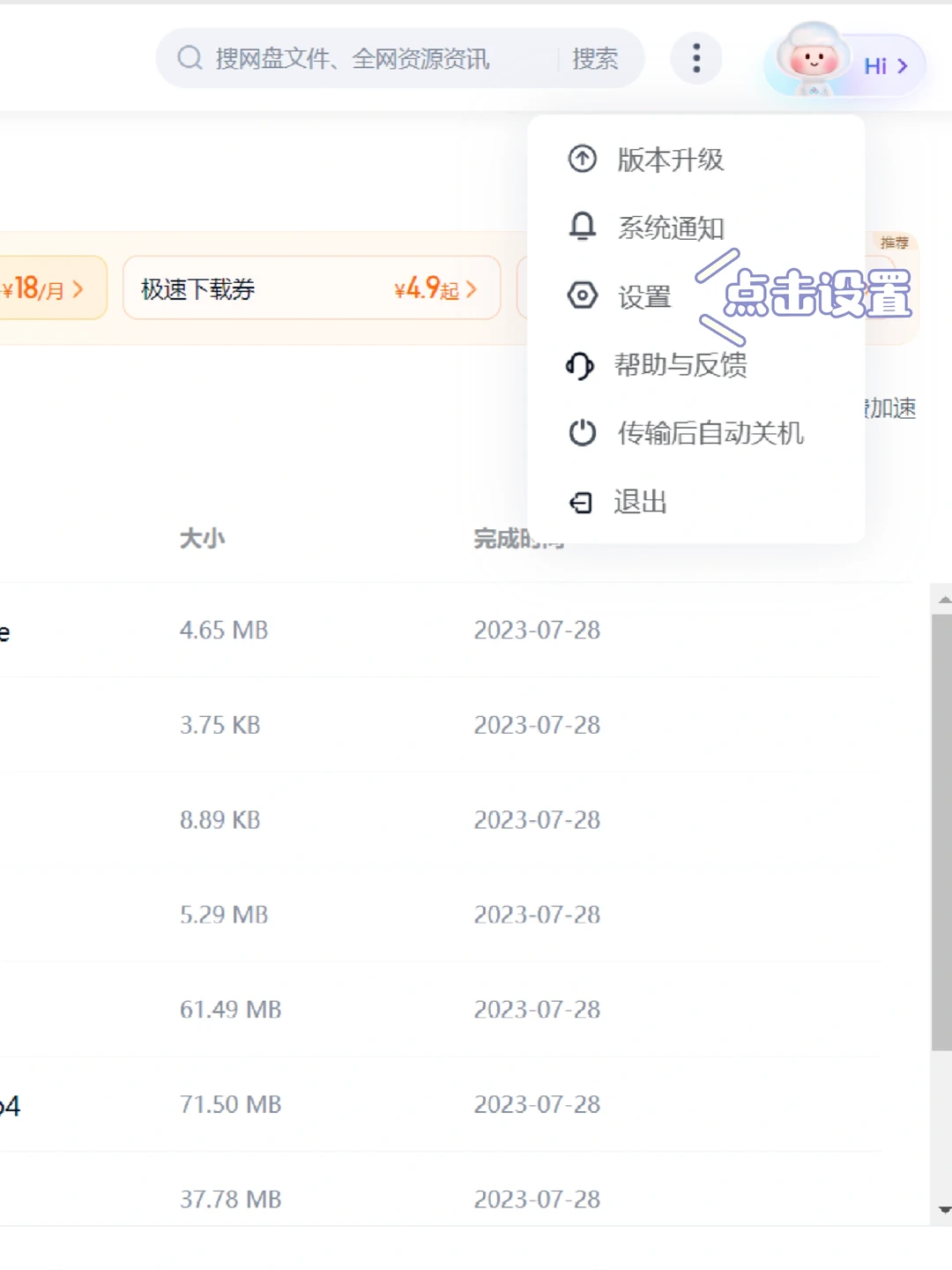Open settings via the gear icon
Image resolution: width=952 pixels, height=1270 pixels.
coord(581,296)
